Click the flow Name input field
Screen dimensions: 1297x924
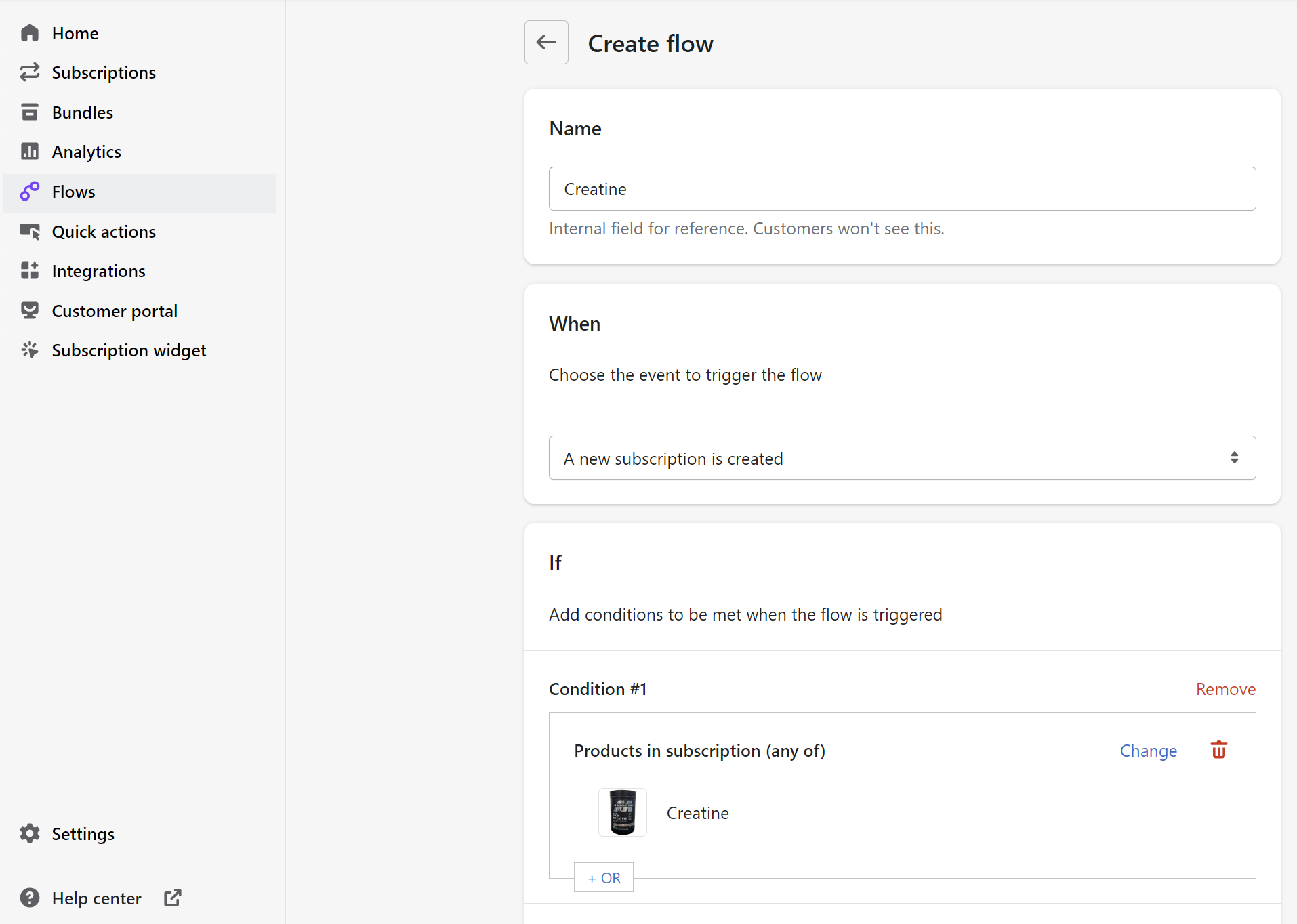point(902,189)
